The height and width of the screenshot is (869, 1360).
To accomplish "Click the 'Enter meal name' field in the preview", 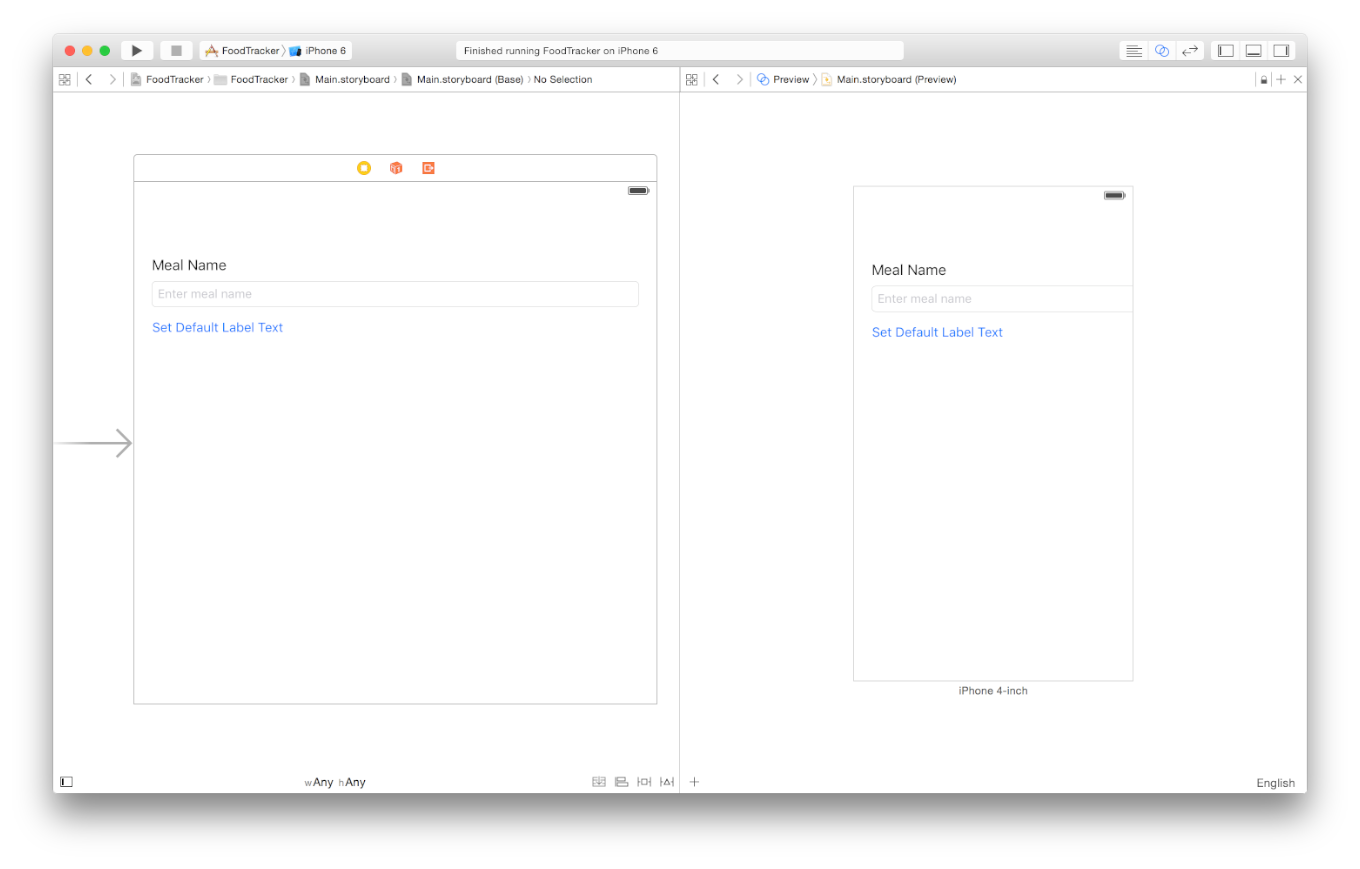I will click(x=1002, y=299).
